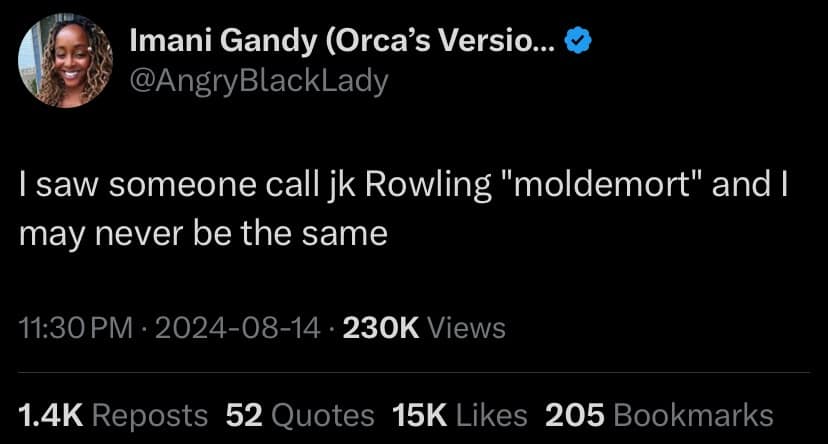Click the "Bookmarks" label
The height and width of the screenshot is (444, 828).
693,415
